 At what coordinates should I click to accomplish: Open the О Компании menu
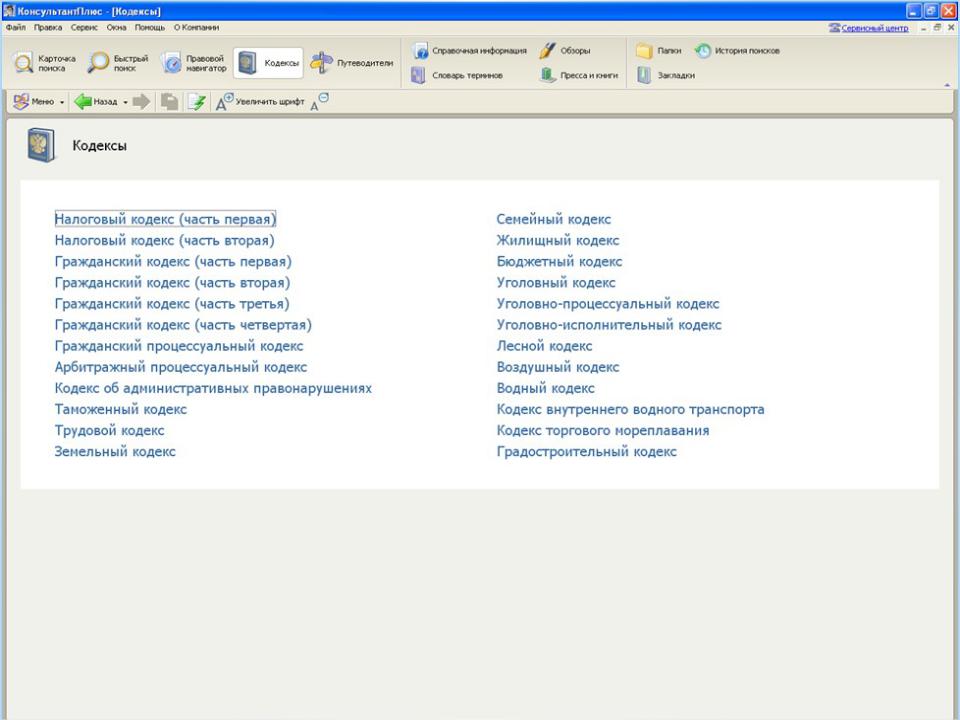196,28
